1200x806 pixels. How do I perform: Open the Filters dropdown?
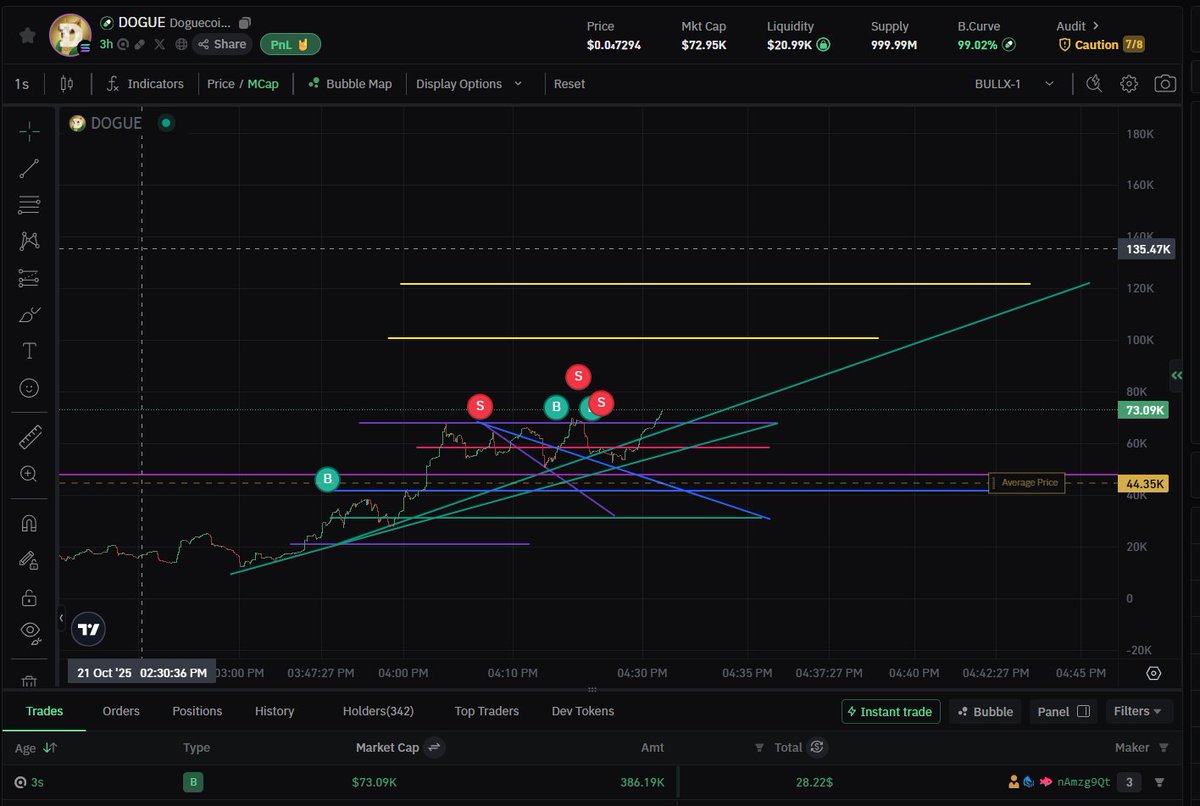coord(1138,712)
